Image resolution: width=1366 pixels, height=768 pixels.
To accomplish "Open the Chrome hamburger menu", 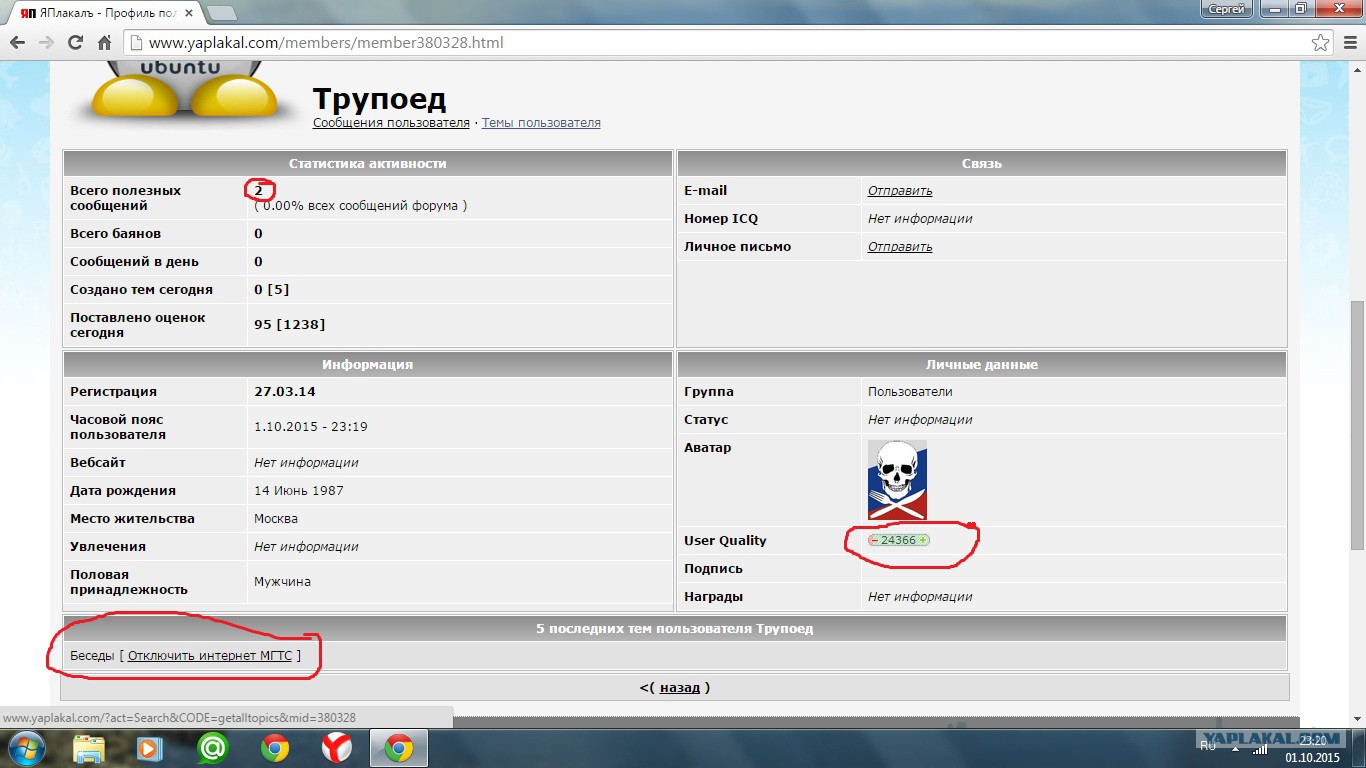I will 1349,43.
